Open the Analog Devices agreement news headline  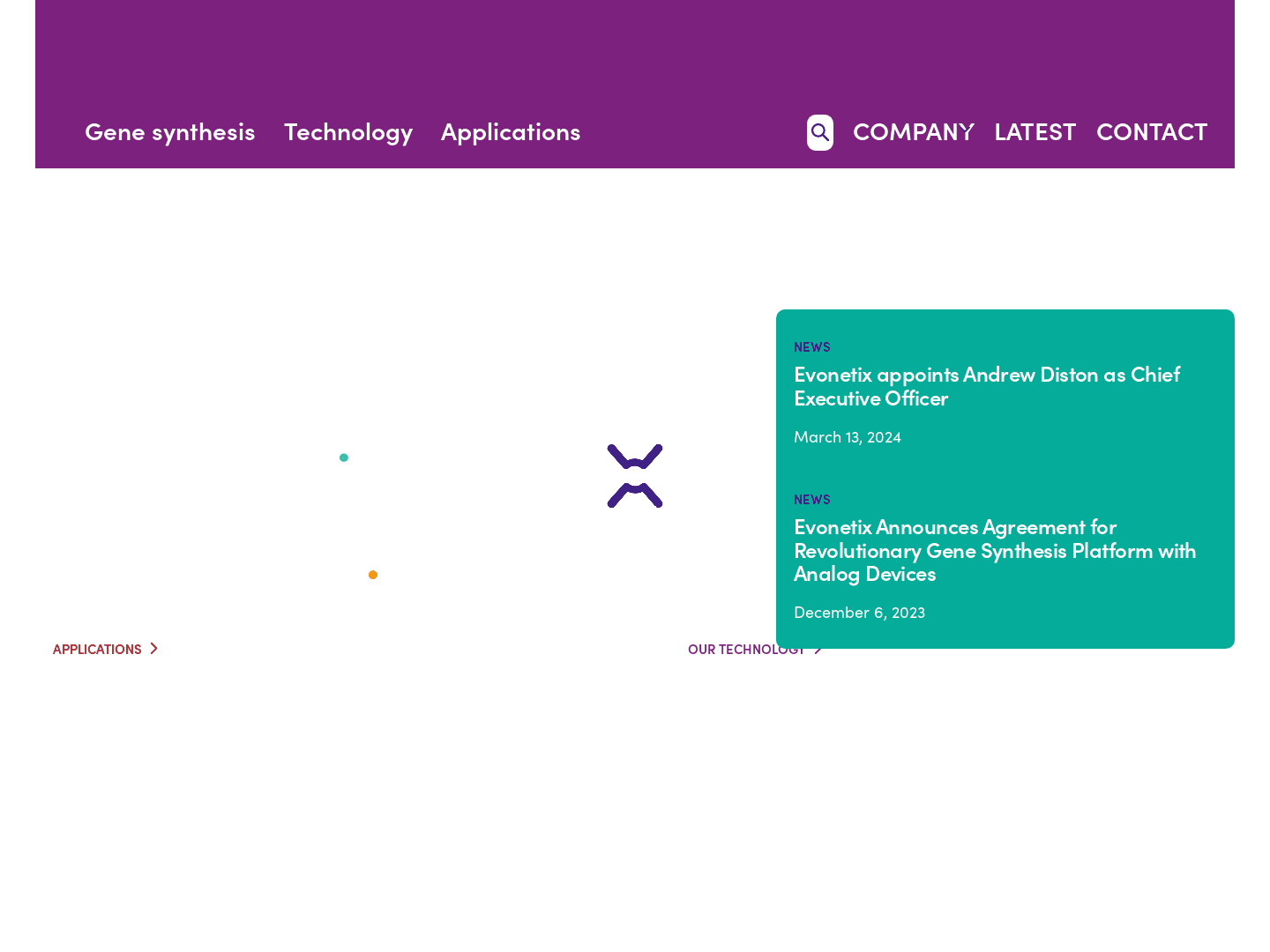[x=995, y=549]
